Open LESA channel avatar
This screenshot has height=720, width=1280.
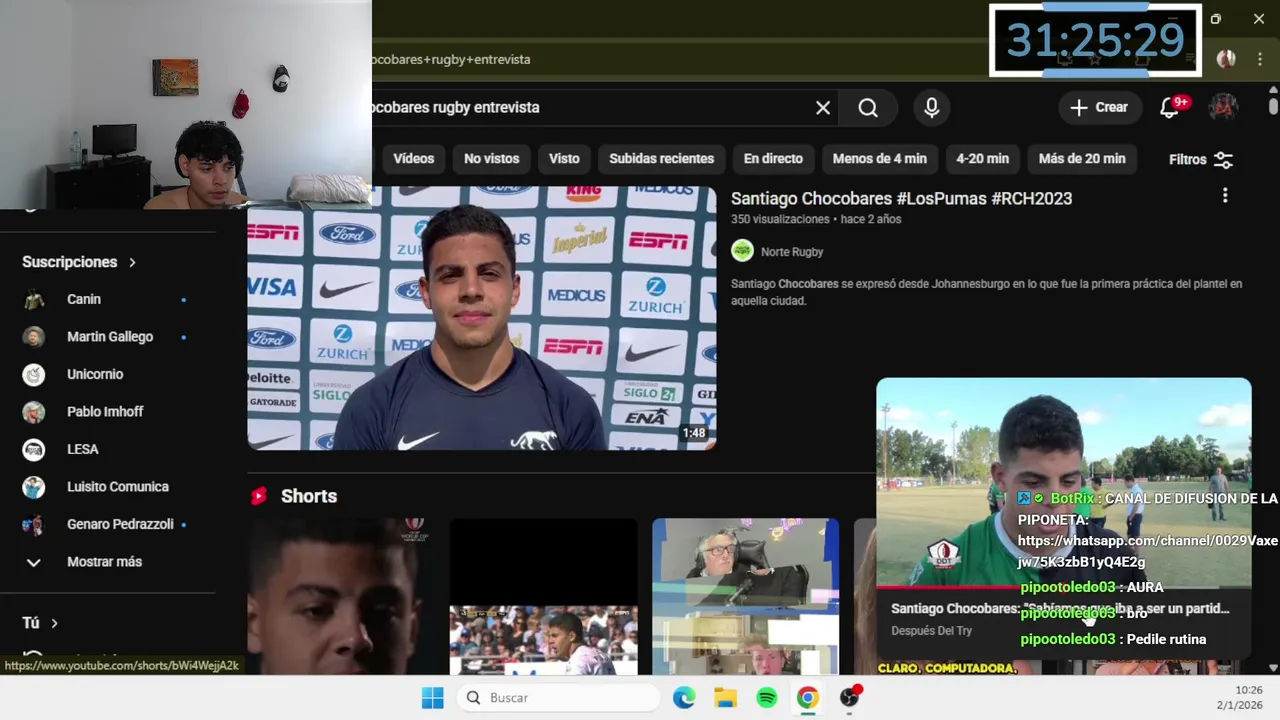[34, 449]
